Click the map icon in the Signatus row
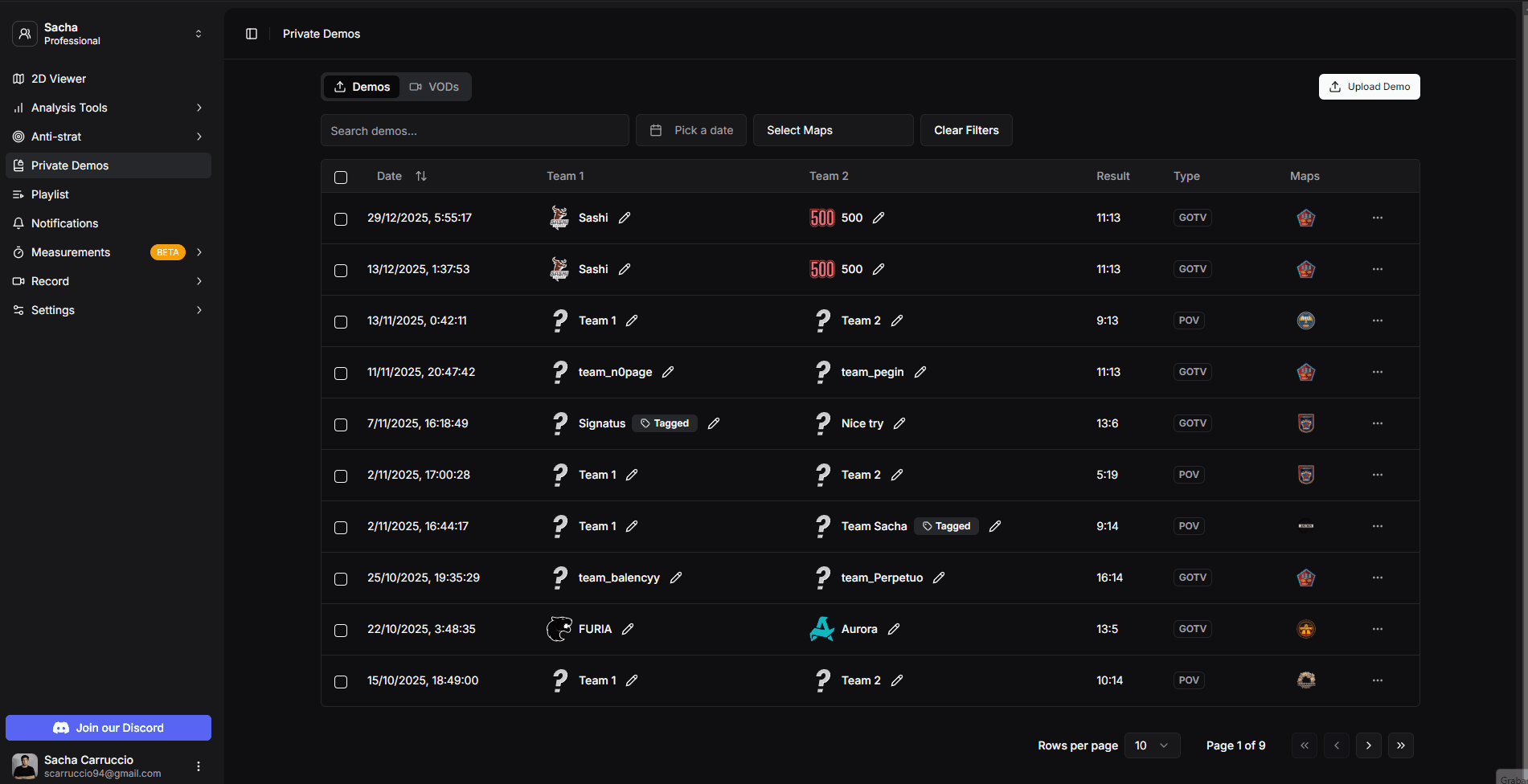This screenshot has width=1528, height=784. (x=1305, y=423)
